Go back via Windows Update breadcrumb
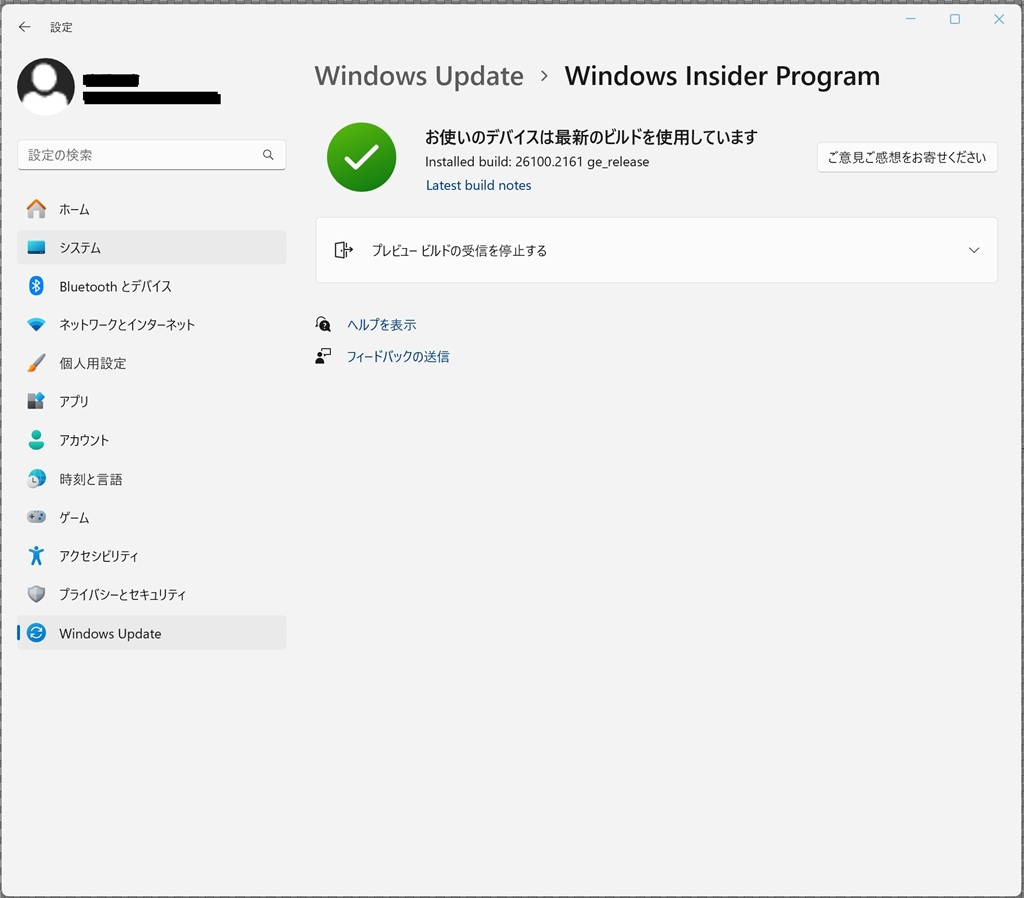1024x898 pixels. point(419,76)
